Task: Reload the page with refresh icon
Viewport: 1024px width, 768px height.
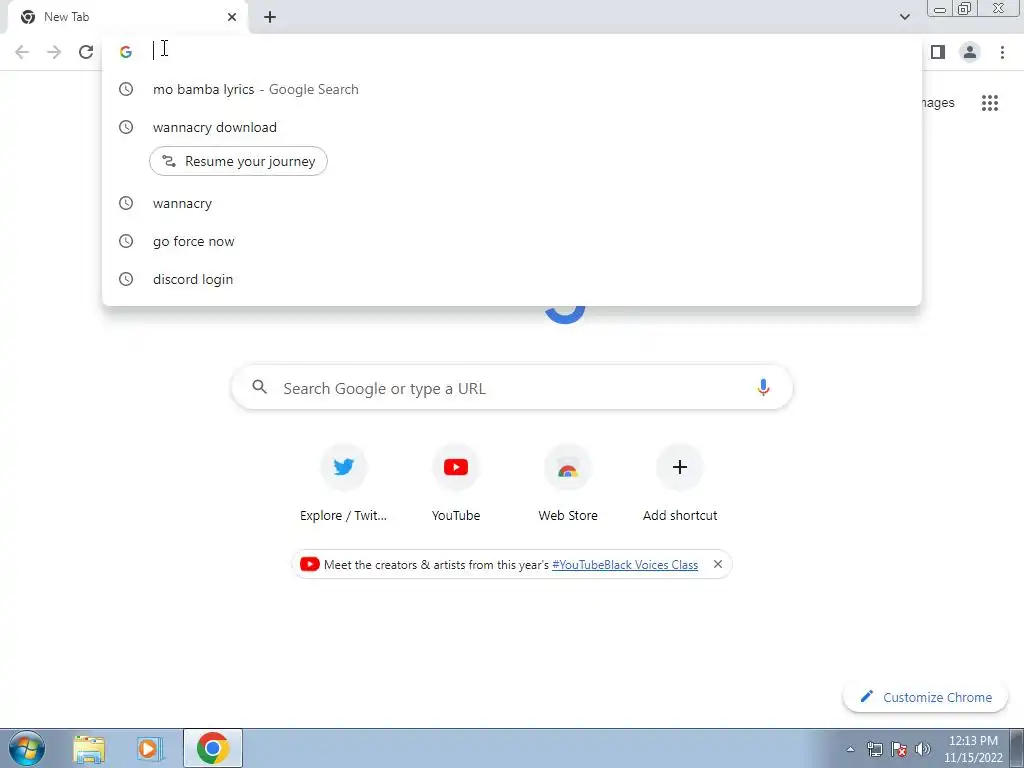Action: click(86, 52)
